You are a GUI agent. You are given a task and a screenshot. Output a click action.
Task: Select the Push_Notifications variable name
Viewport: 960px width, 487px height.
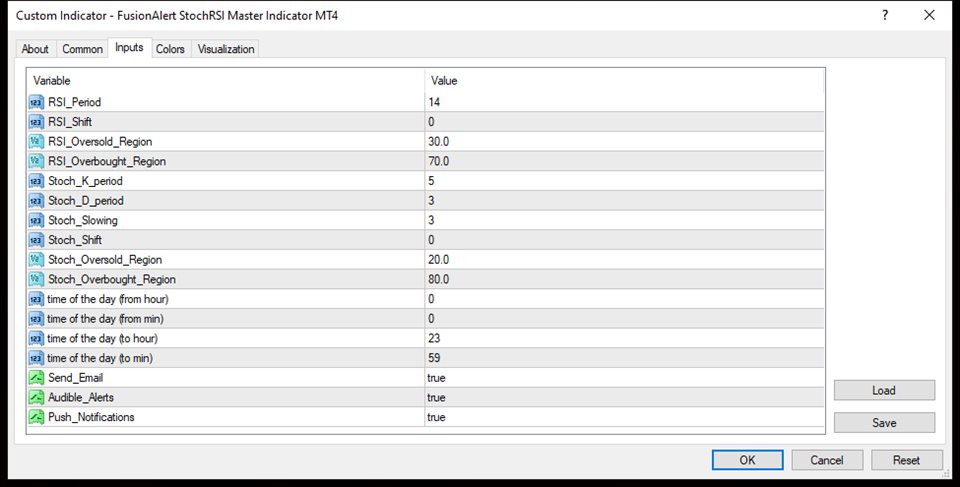(x=91, y=417)
